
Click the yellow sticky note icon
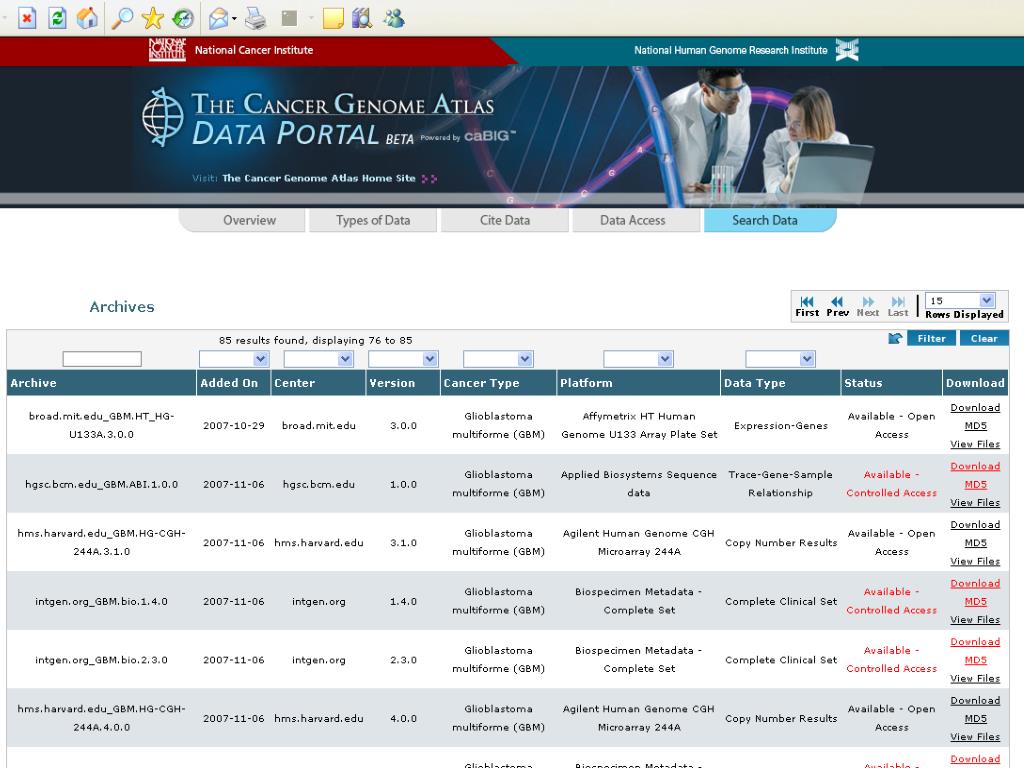[333, 18]
